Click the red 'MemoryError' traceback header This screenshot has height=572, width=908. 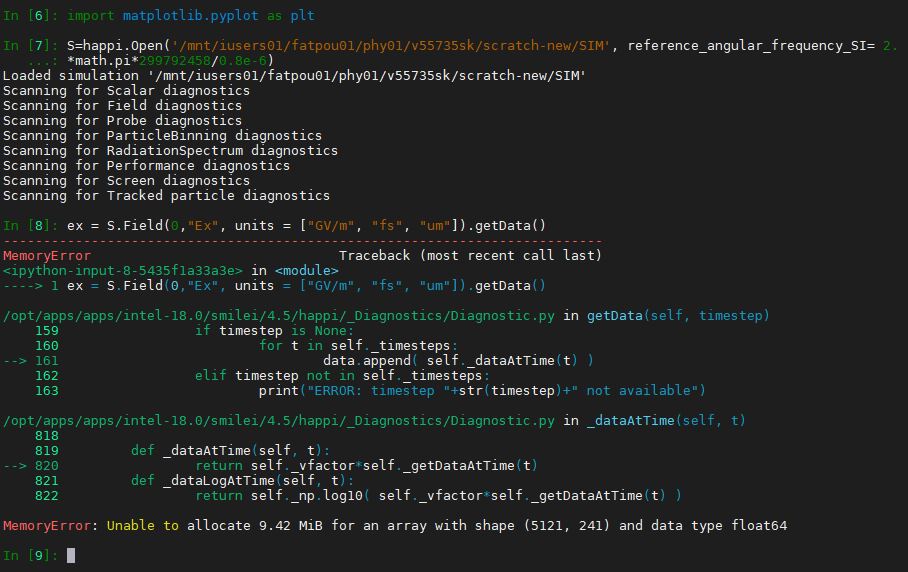click(47, 256)
